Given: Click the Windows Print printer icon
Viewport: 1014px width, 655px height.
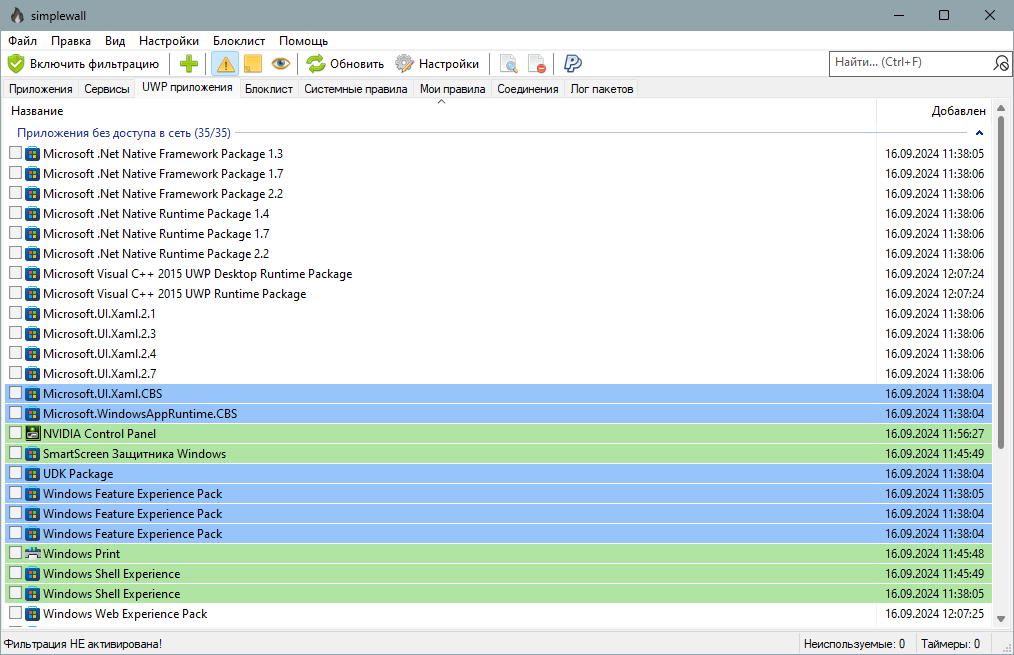Looking at the screenshot, I should point(32,553).
